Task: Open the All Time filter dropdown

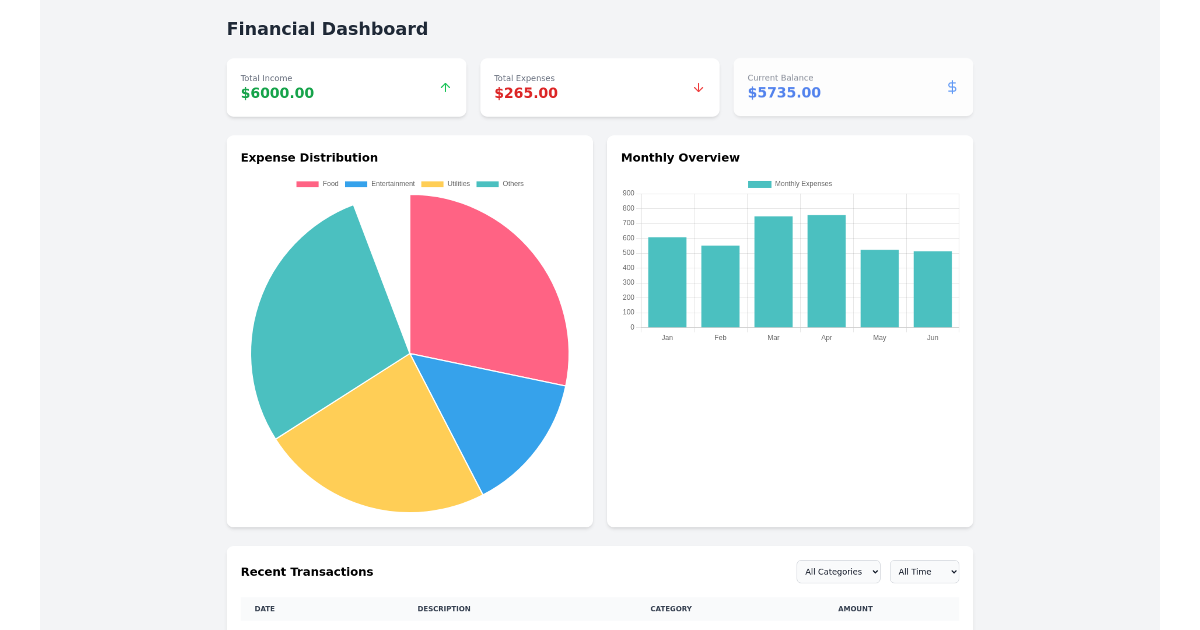Action: [x=924, y=571]
